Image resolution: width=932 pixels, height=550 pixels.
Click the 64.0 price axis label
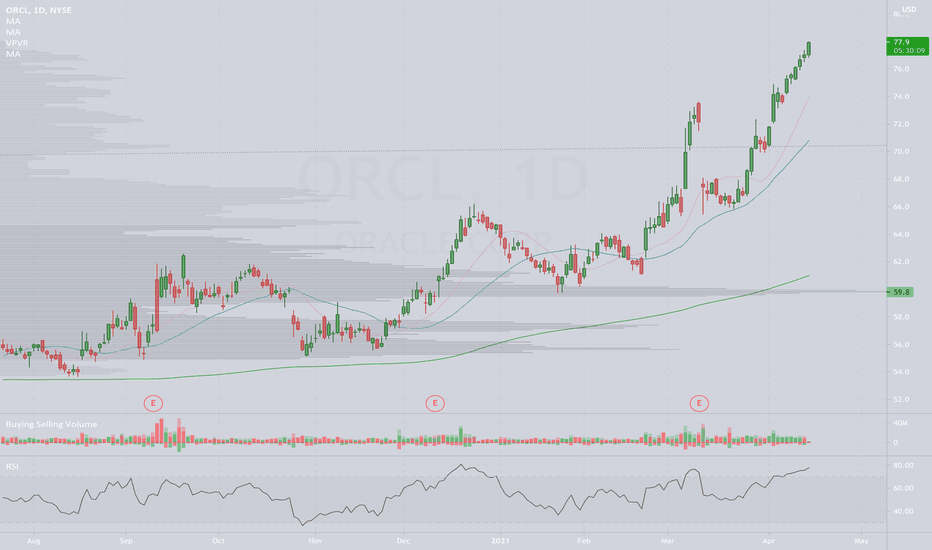coord(901,234)
